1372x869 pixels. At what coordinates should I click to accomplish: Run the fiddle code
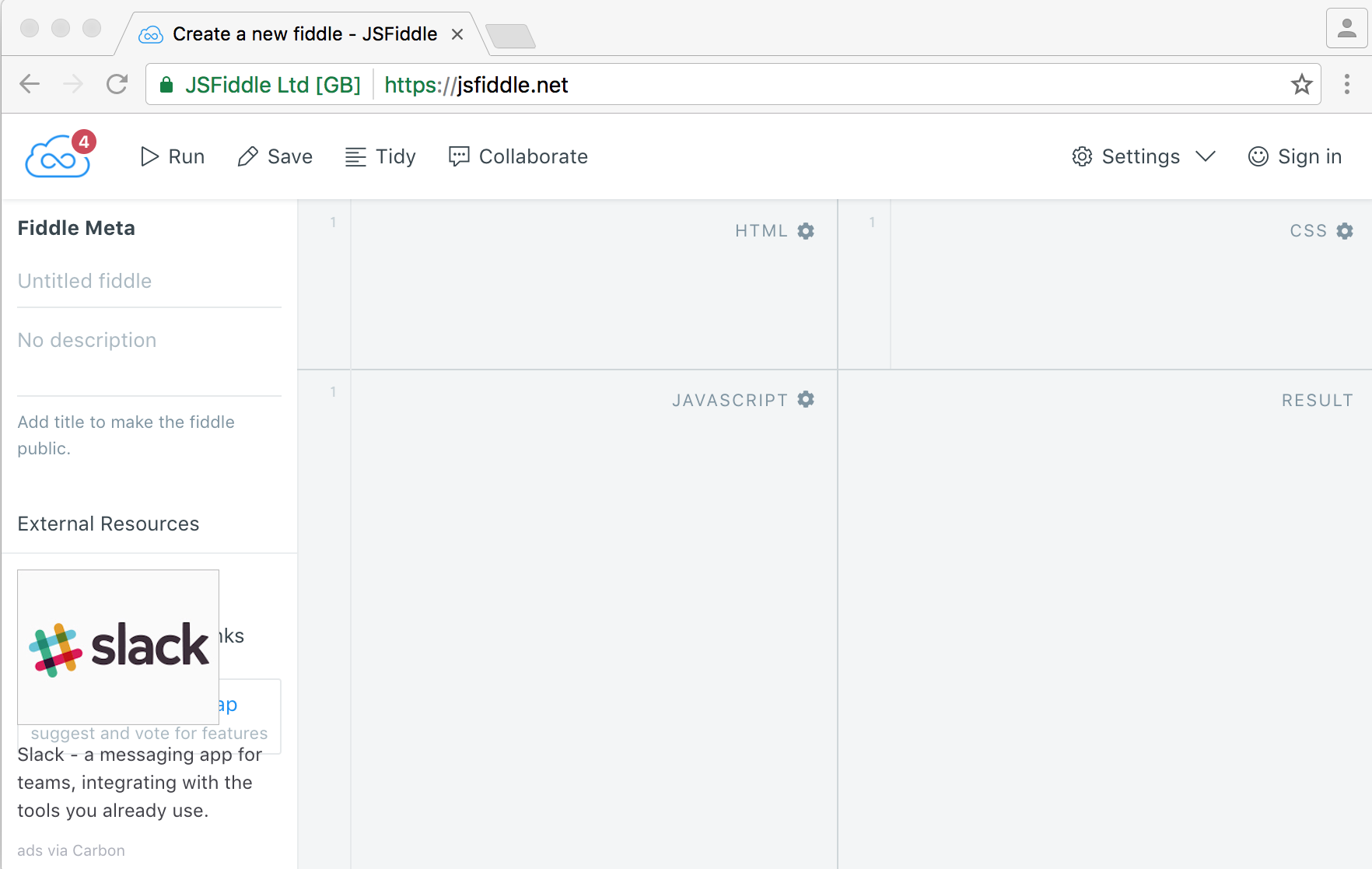pyautogui.click(x=172, y=157)
